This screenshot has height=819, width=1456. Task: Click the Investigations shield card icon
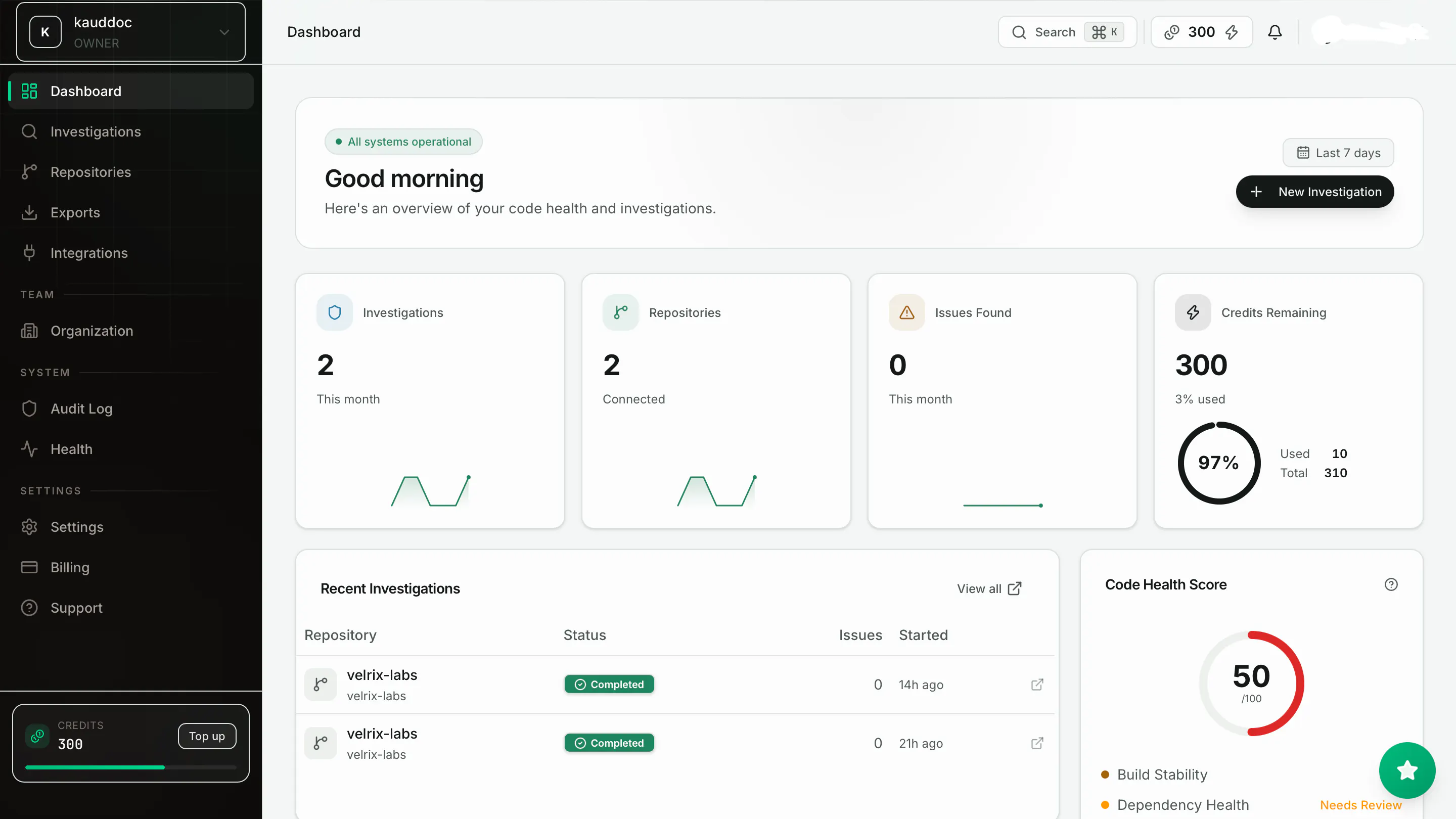click(335, 312)
